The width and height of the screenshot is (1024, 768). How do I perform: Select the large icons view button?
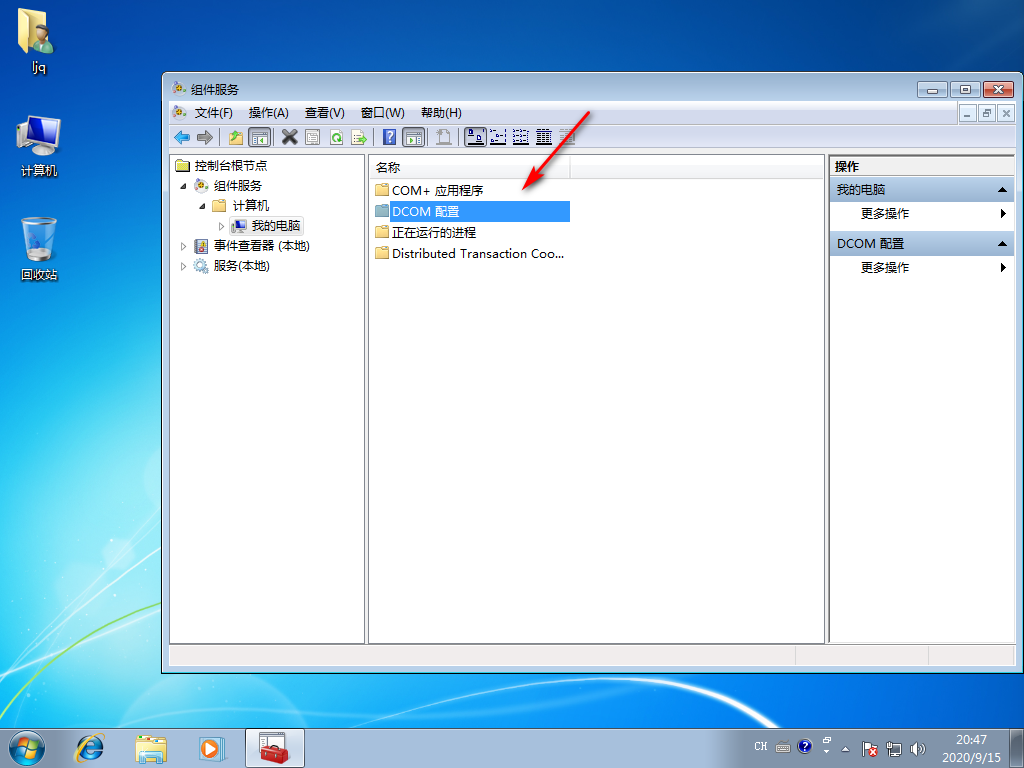pyautogui.click(x=475, y=137)
